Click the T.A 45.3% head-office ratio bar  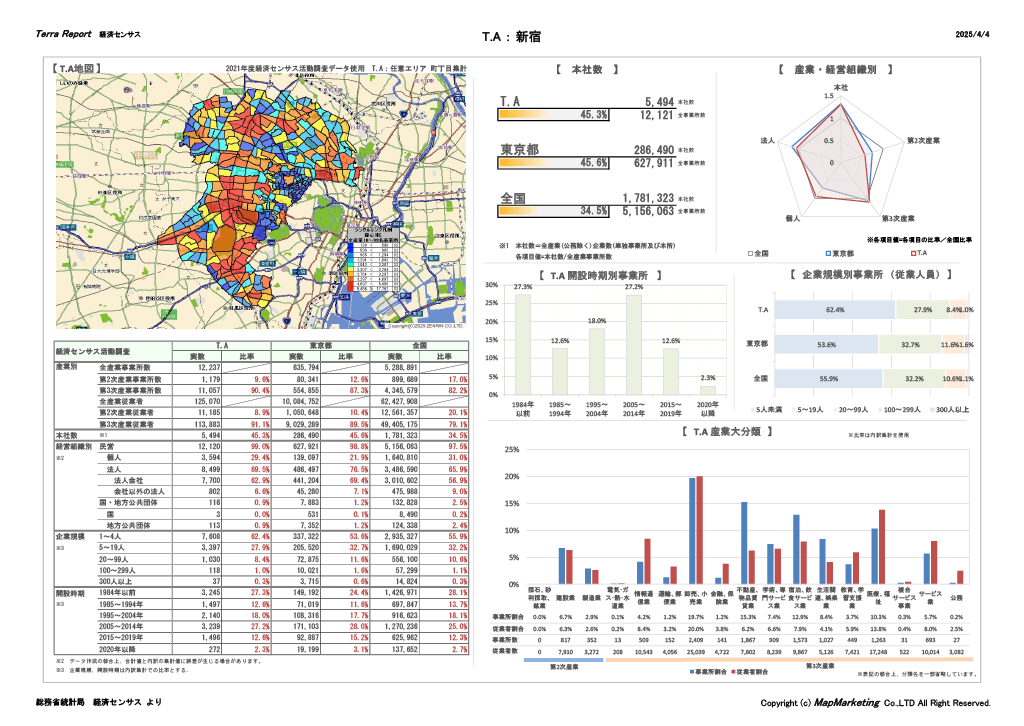(553, 115)
